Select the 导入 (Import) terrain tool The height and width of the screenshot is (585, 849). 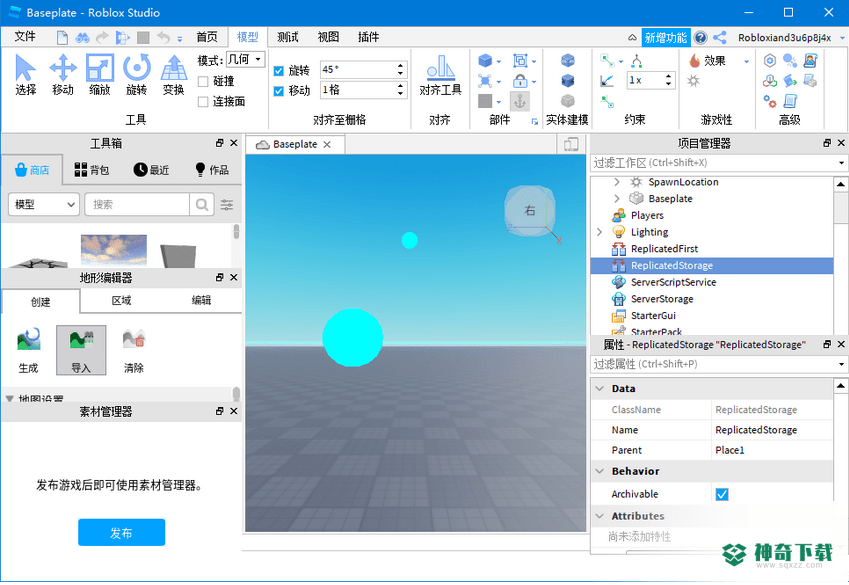(81, 350)
